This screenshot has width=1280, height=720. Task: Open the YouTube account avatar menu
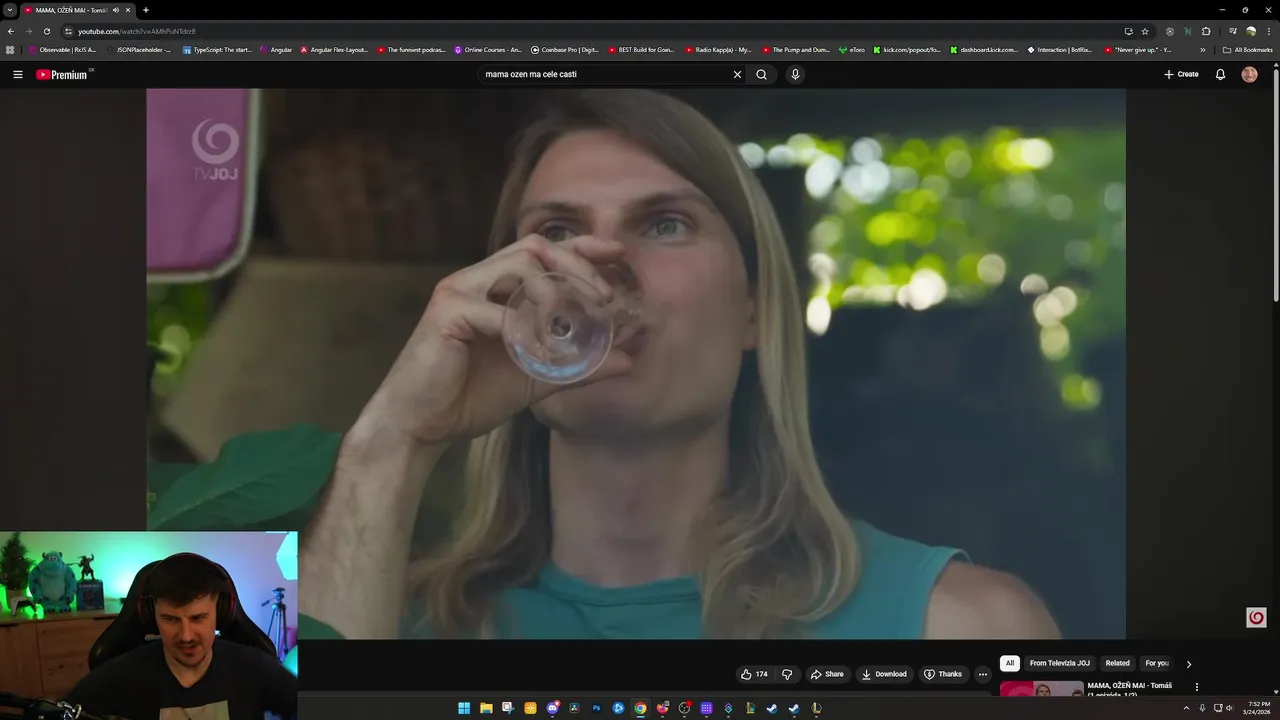click(x=1249, y=74)
